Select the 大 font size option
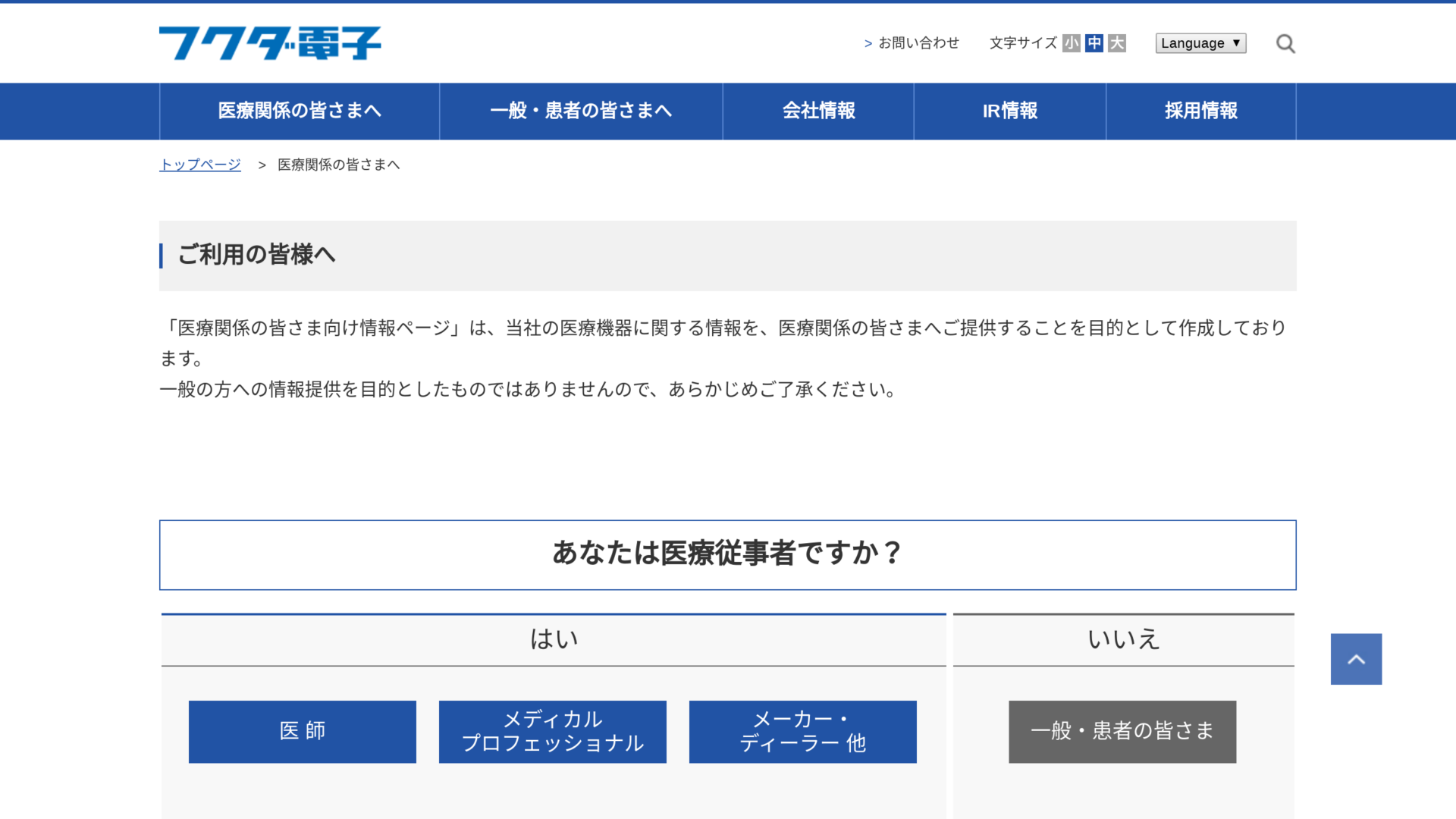This screenshot has height=819, width=1456. (x=1116, y=43)
